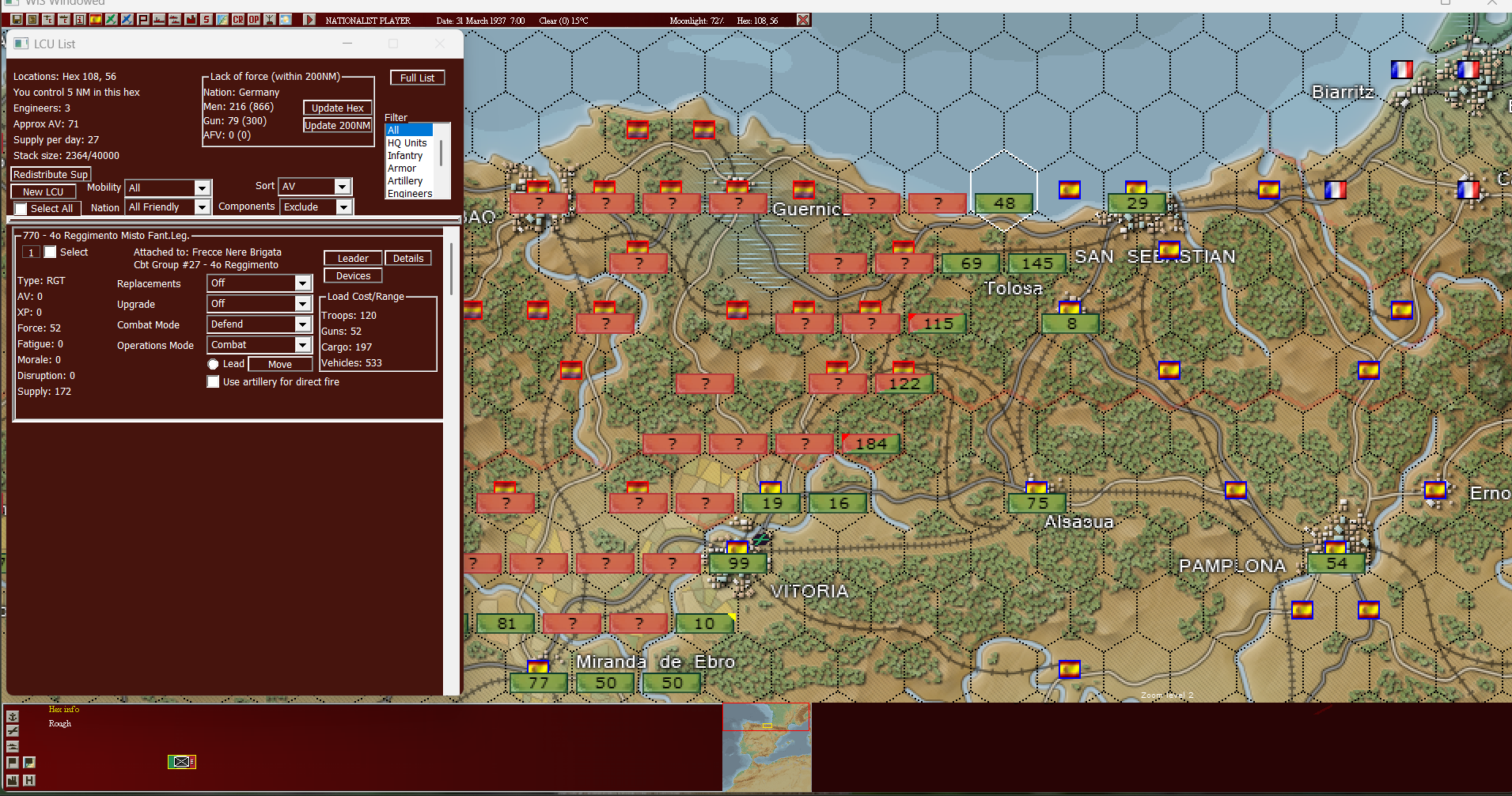Click the radar antenna toolbar icon
1512x796 pixels.
point(270,19)
